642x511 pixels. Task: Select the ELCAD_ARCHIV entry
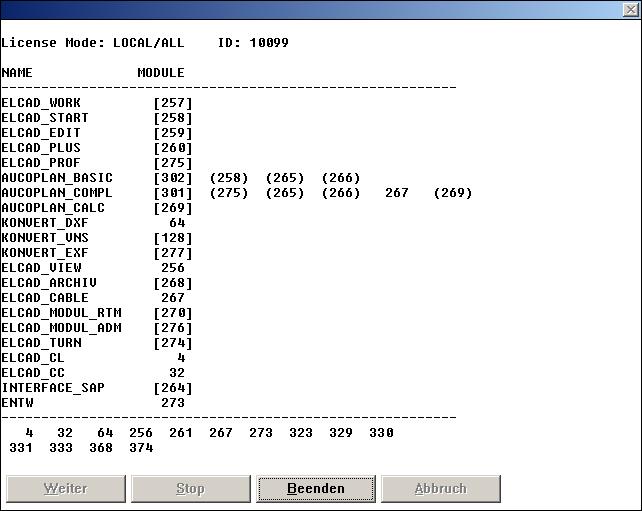(x=49, y=283)
